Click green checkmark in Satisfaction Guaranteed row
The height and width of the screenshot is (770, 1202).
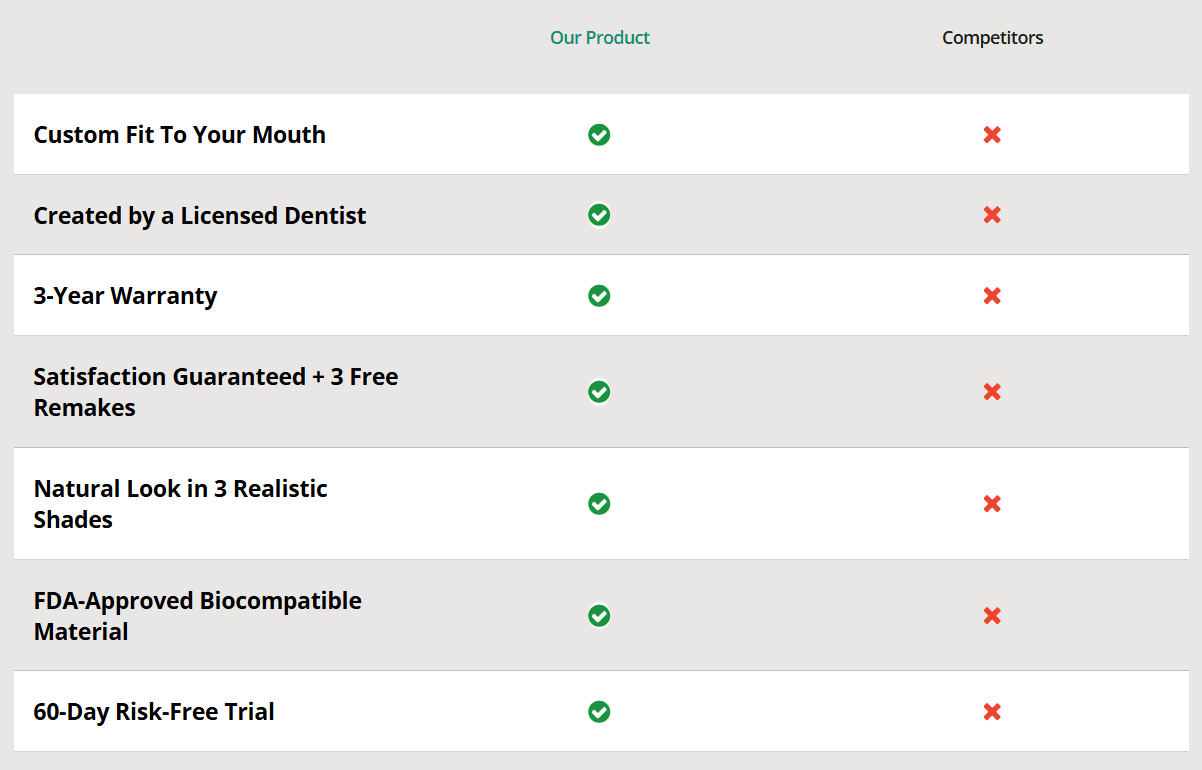(599, 392)
